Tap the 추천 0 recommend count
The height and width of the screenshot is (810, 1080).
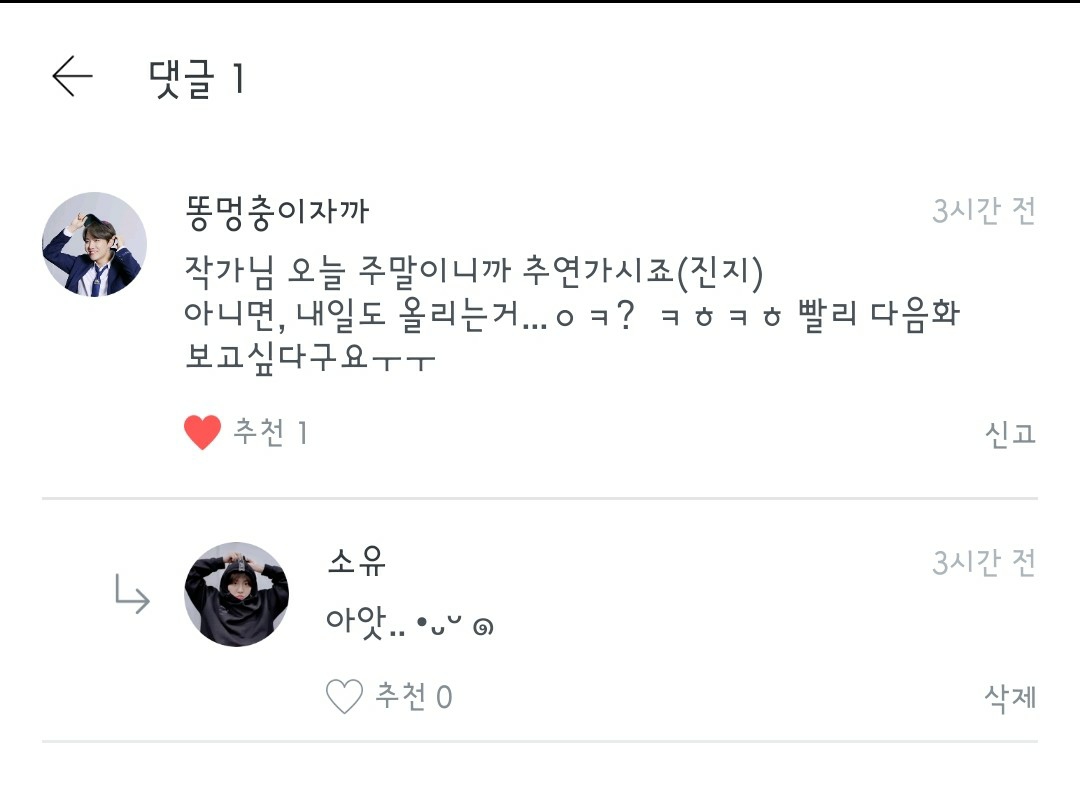[413, 697]
